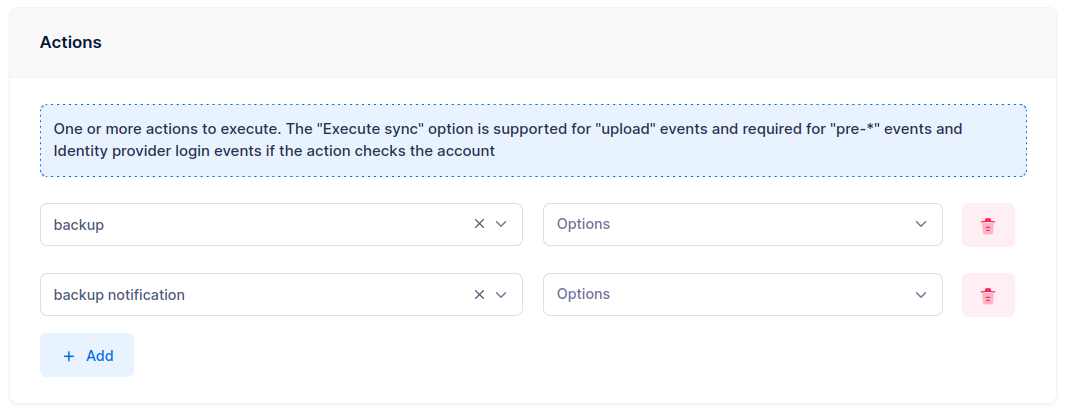1066x411 pixels.
Task: Click the plus icon beside Add
Action: click(x=68, y=356)
